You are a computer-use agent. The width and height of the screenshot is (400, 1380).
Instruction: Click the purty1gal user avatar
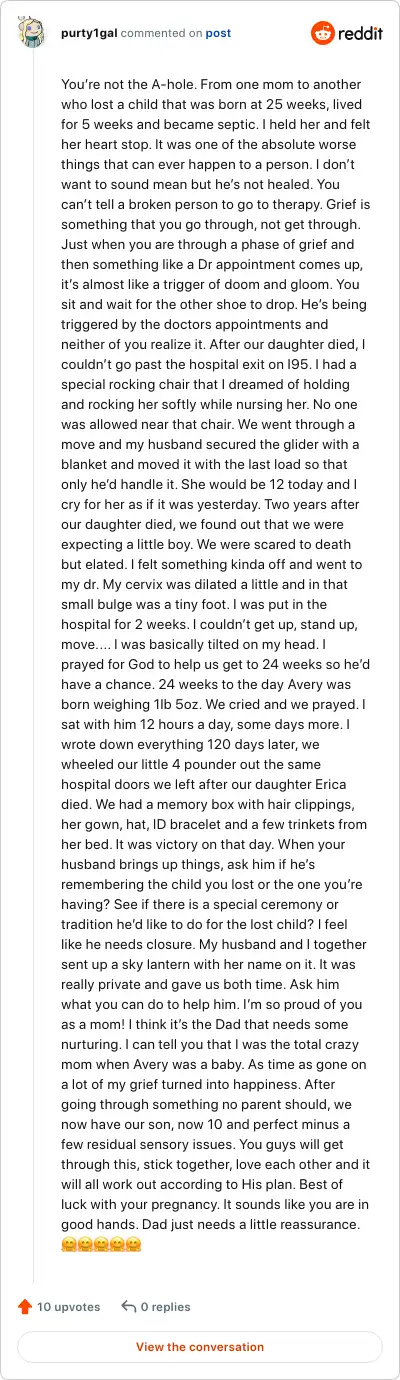click(32, 33)
